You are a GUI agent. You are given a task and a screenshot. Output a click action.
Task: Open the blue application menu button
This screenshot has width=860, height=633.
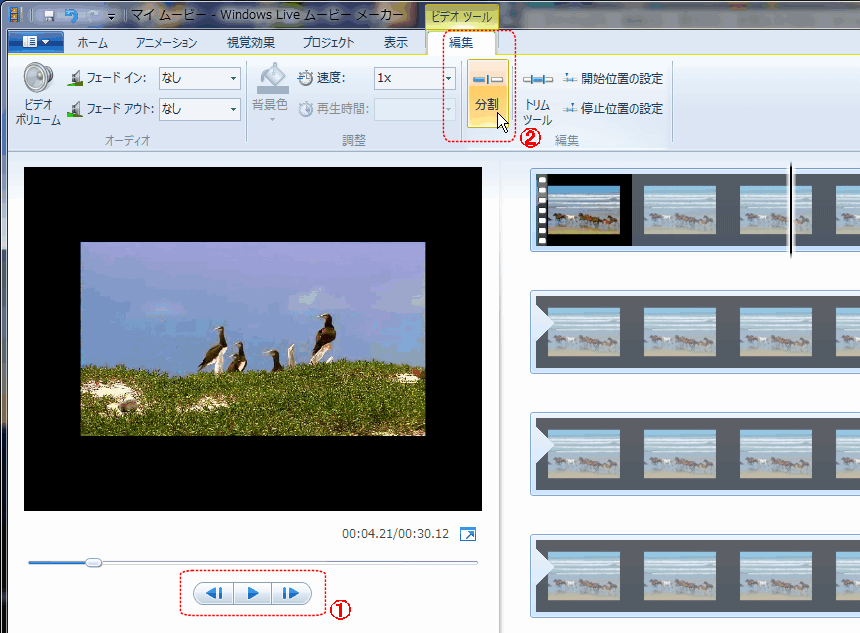[35, 42]
